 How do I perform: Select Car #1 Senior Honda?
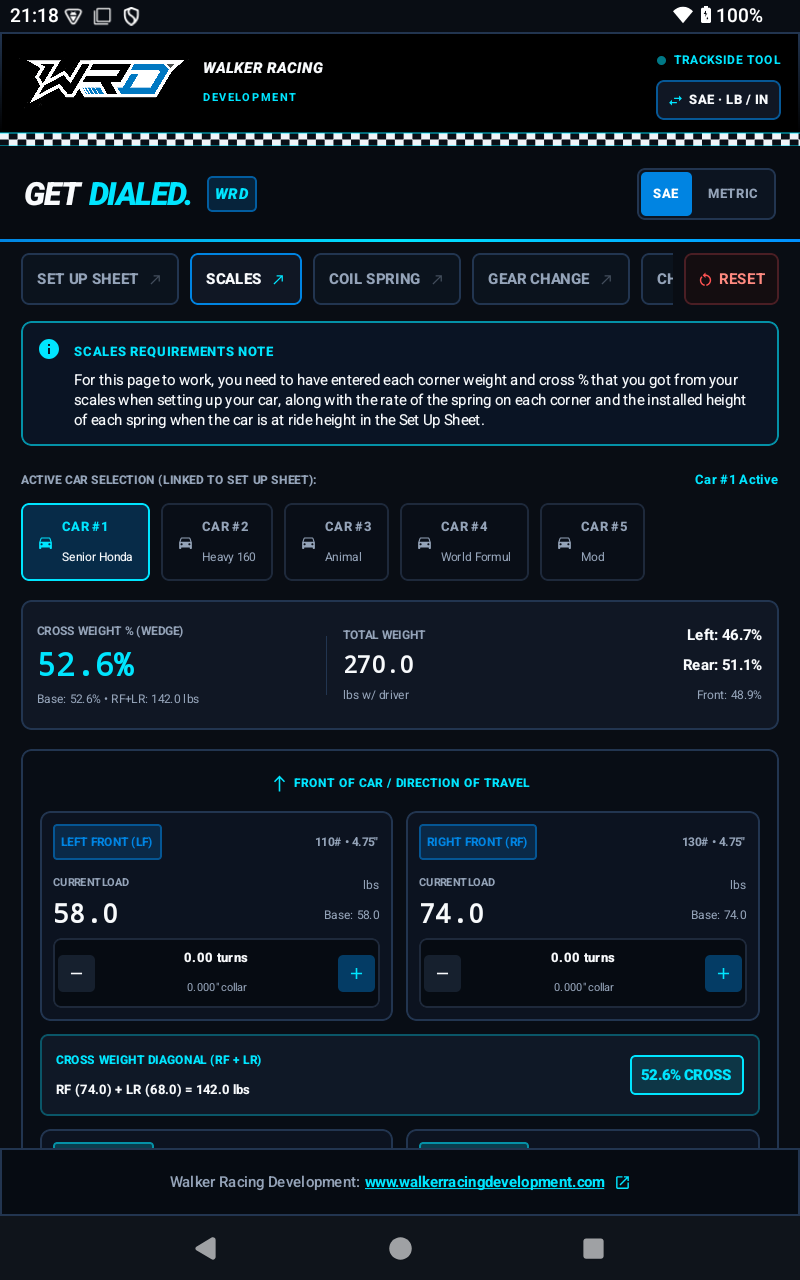85,542
